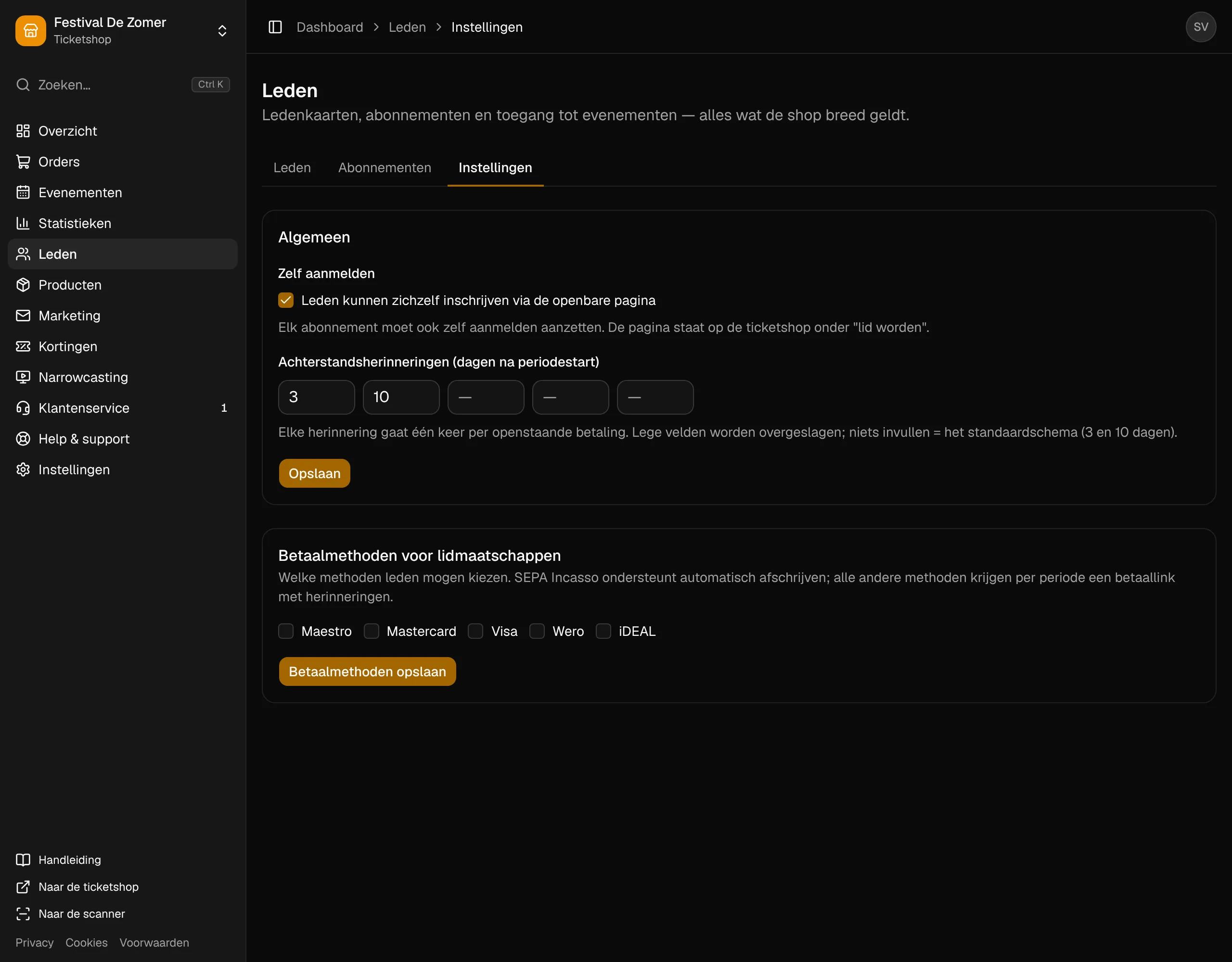Viewport: 1232px width, 962px height.
Task: Expand the Festival De Zomer shop switcher
Action: [222, 30]
